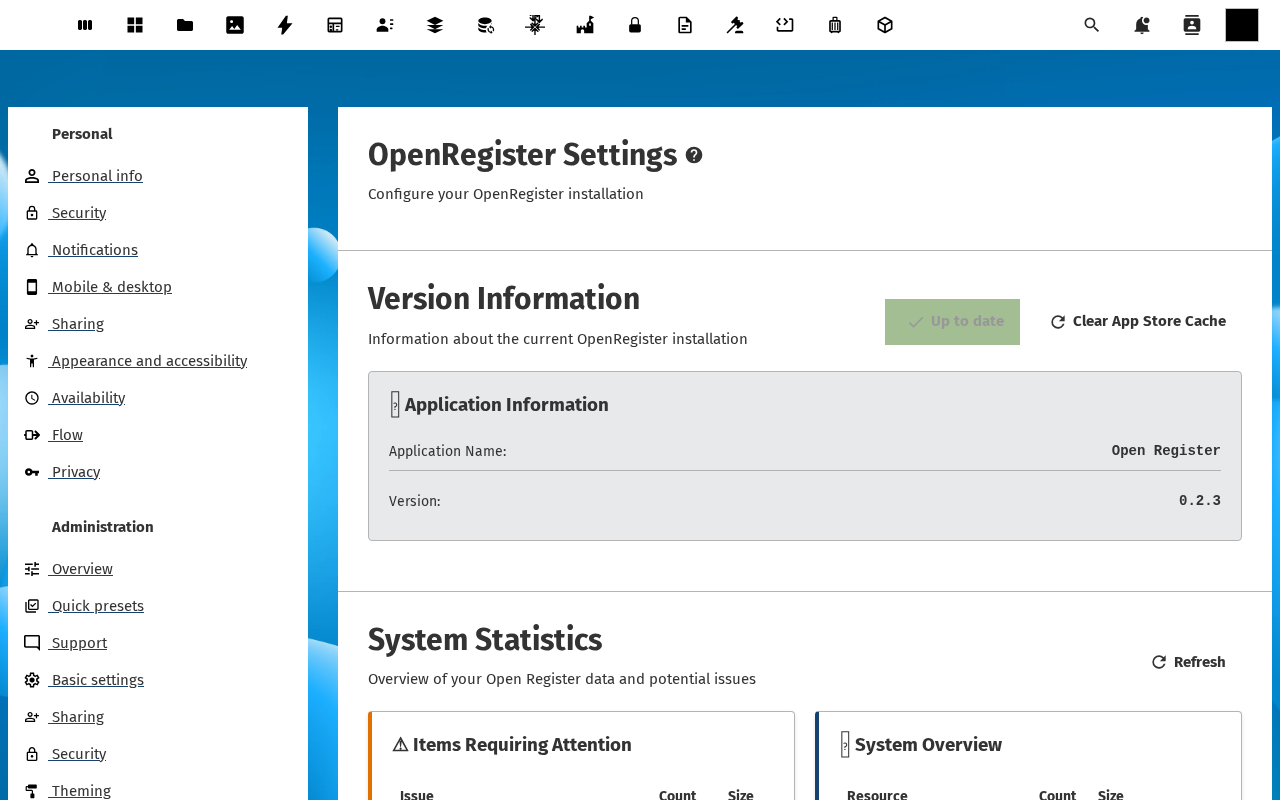Open Support admin page
Viewport: 1280px width, 800px height.
pyautogui.click(x=79, y=643)
